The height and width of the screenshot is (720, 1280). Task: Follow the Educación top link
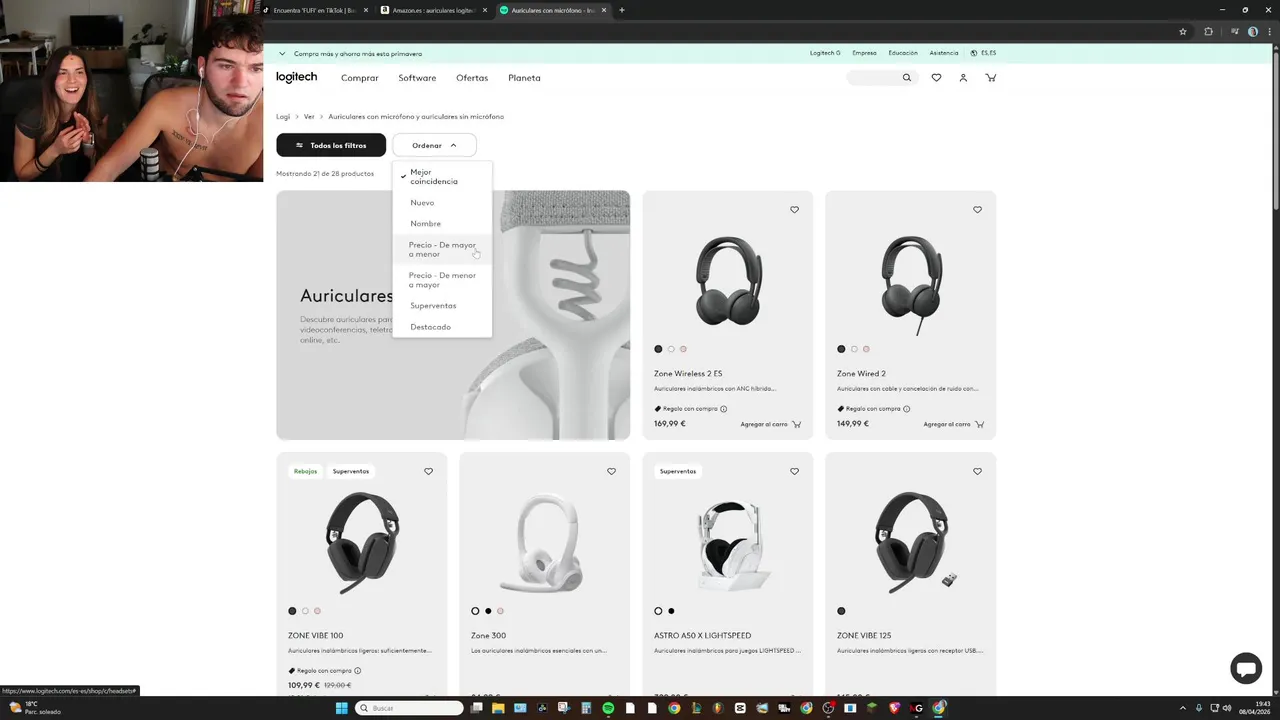pos(903,53)
